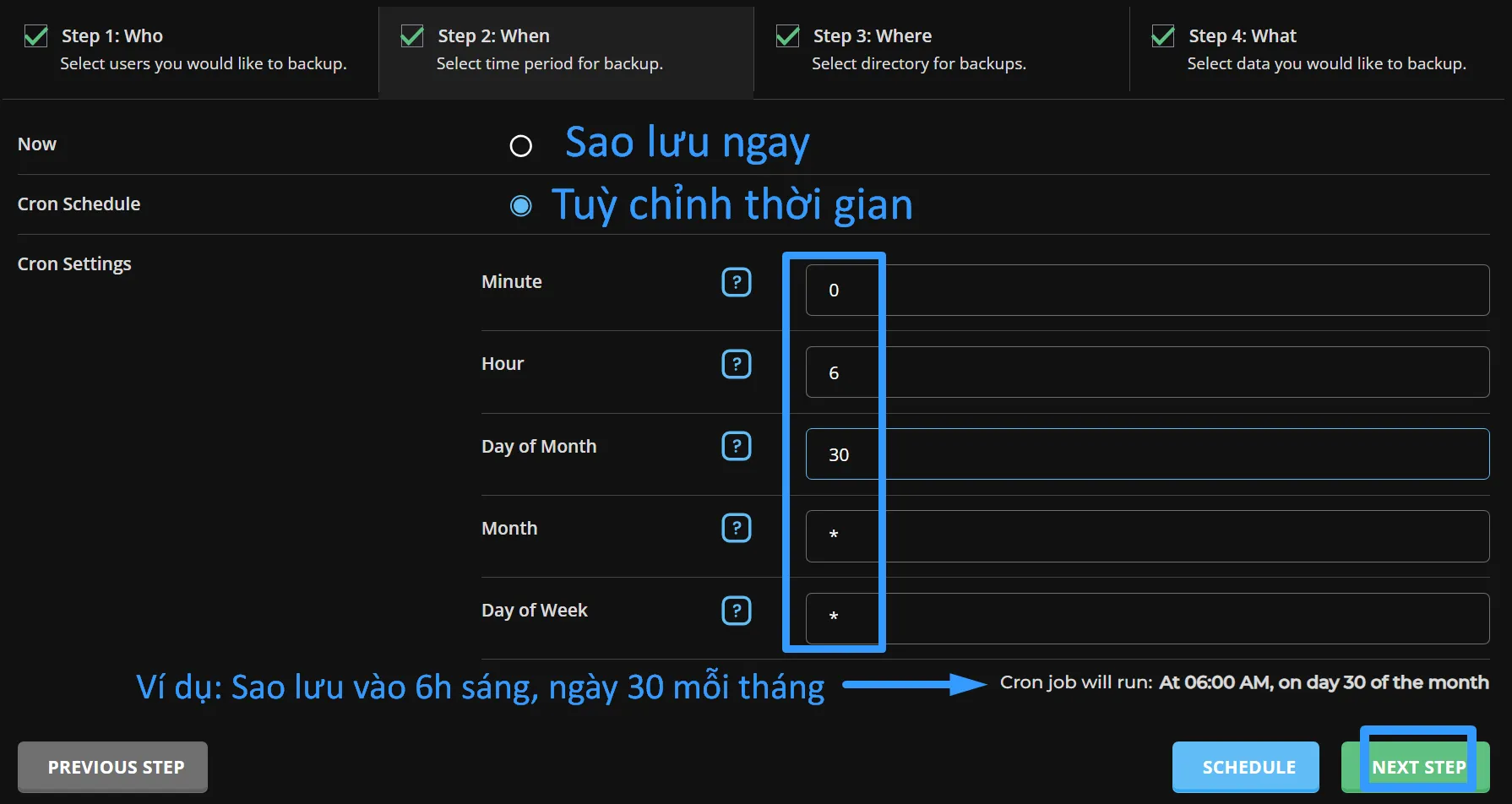1512x804 pixels.
Task: Open the Day of Month help icon
Action: pyautogui.click(x=736, y=446)
